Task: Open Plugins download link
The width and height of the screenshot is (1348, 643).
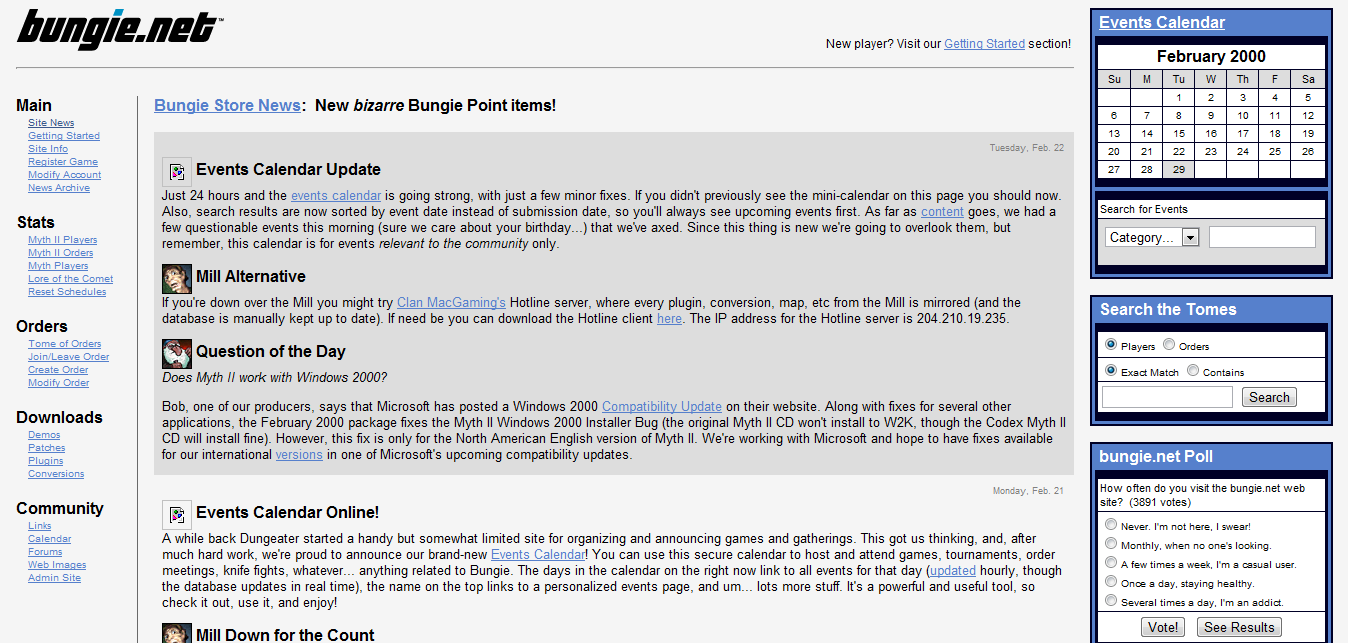Action: (46, 461)
